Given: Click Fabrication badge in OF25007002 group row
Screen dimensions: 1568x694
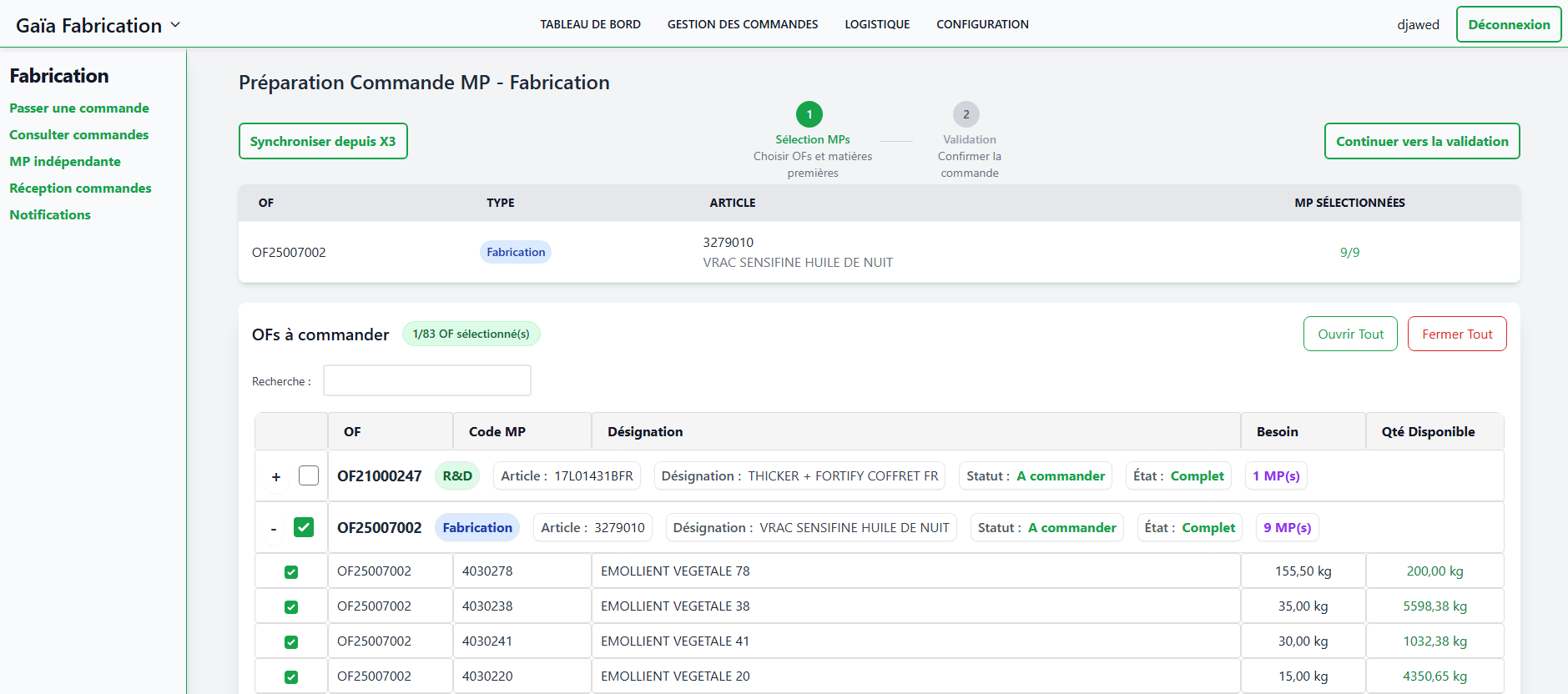Looking at the screenshot, I should (477, 527).
